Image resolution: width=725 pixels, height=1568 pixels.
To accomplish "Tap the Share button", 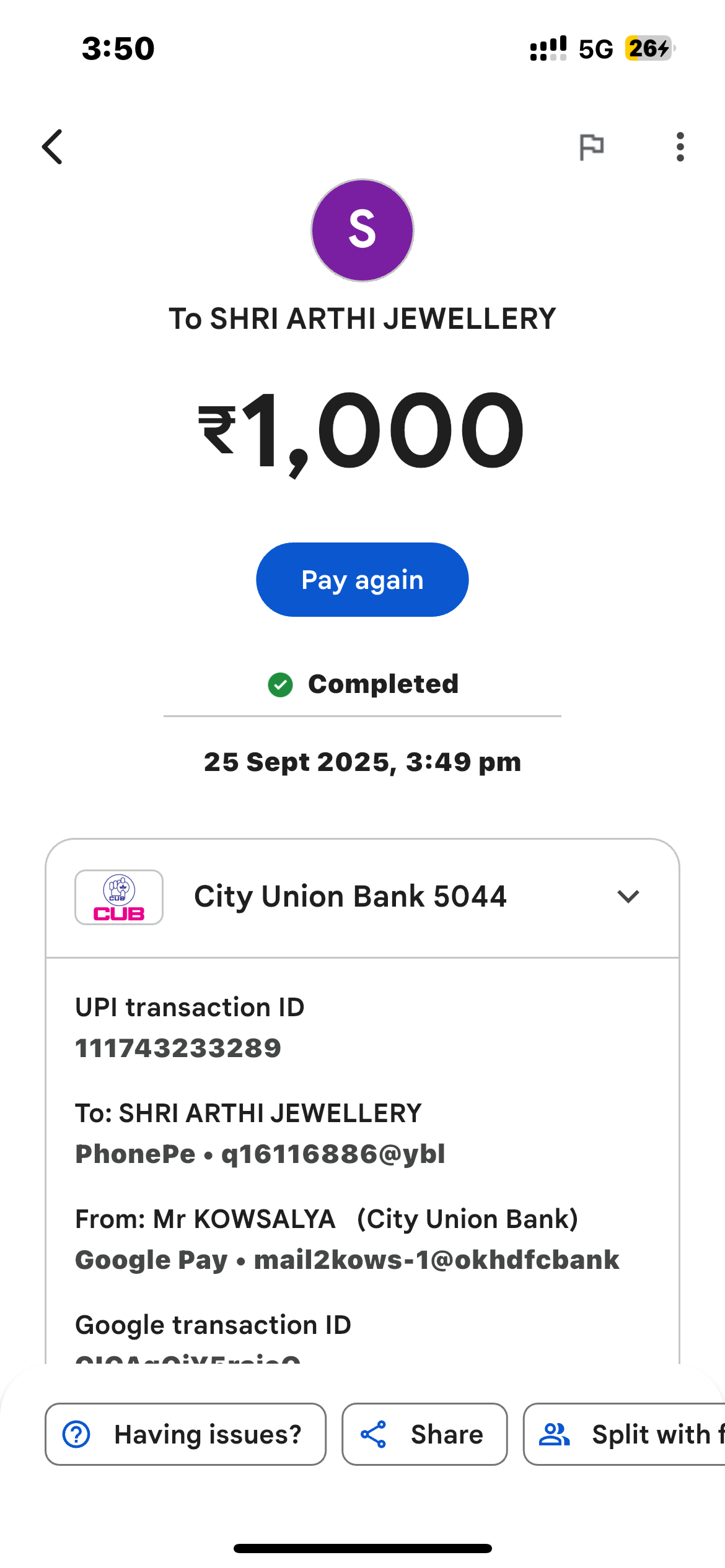I will (424, 1434).
